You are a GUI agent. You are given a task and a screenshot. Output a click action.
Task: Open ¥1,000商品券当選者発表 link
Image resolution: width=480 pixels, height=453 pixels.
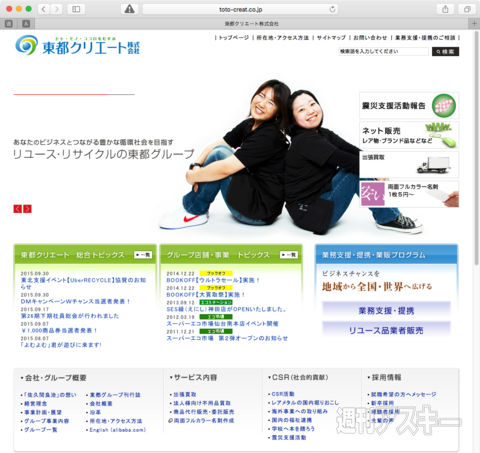59,330
